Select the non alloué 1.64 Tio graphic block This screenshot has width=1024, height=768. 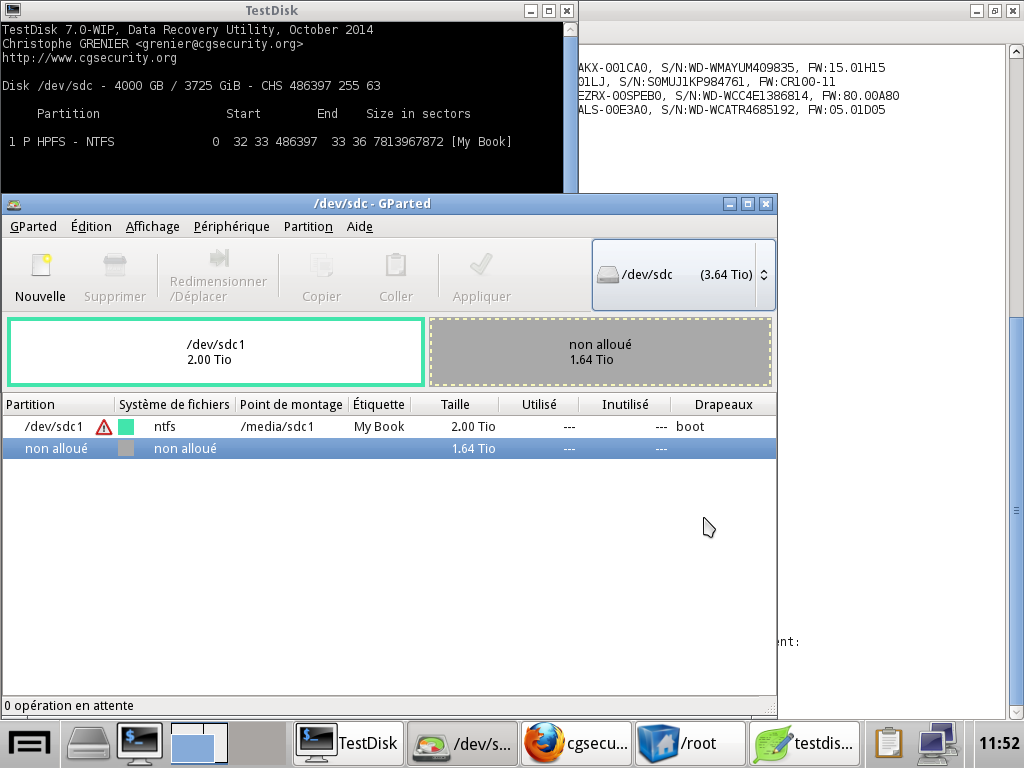(x=600, y=352)
